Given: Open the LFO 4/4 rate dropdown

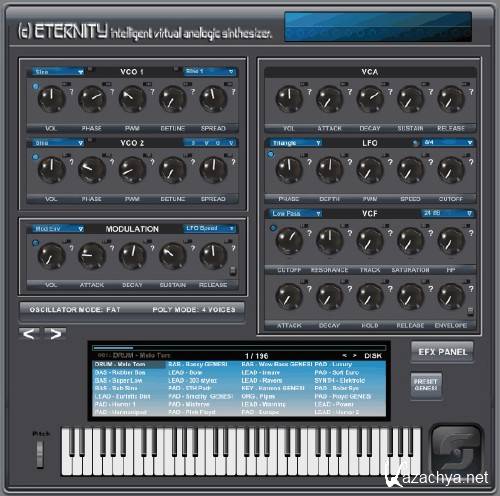Looking at the screenshot, I should (x=448, y=142).
